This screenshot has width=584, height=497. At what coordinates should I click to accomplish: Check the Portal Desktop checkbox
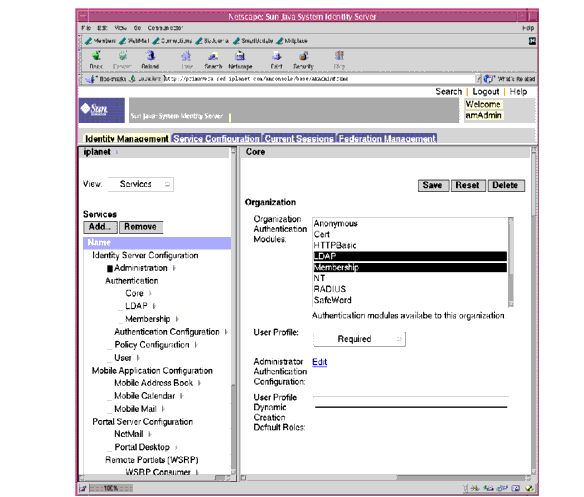click(110, 448)
